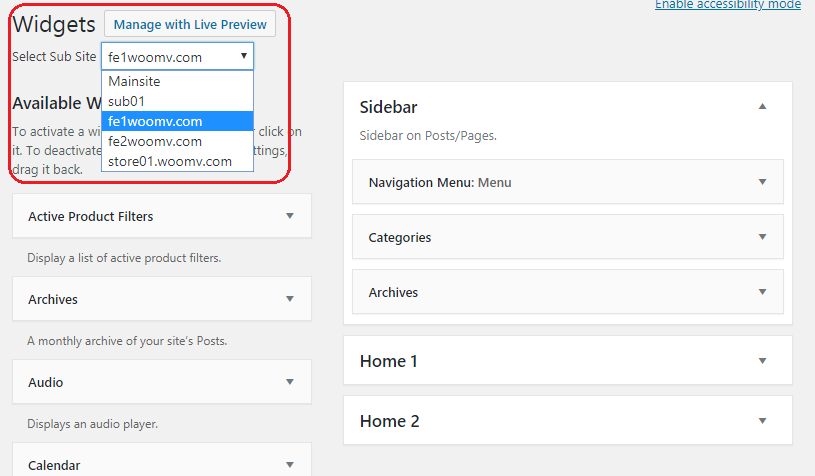This screenshot has width=815, height=476.
Task: Select fe1woomv.com in the dropdown list
Action: pyautogui.click(x=155, y=121)
